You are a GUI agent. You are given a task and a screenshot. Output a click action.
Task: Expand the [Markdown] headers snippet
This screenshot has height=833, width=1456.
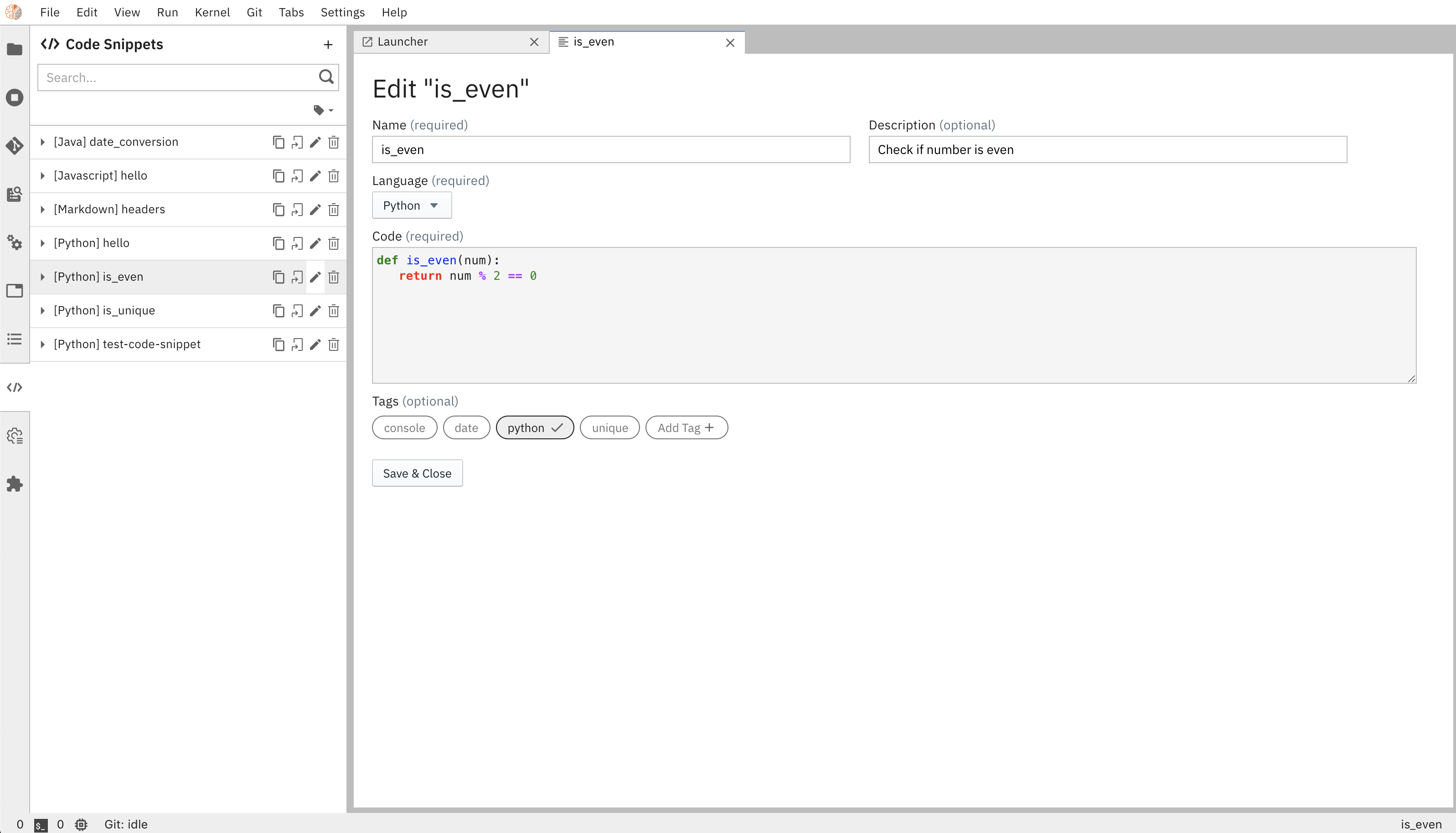(x=42, y=210)
